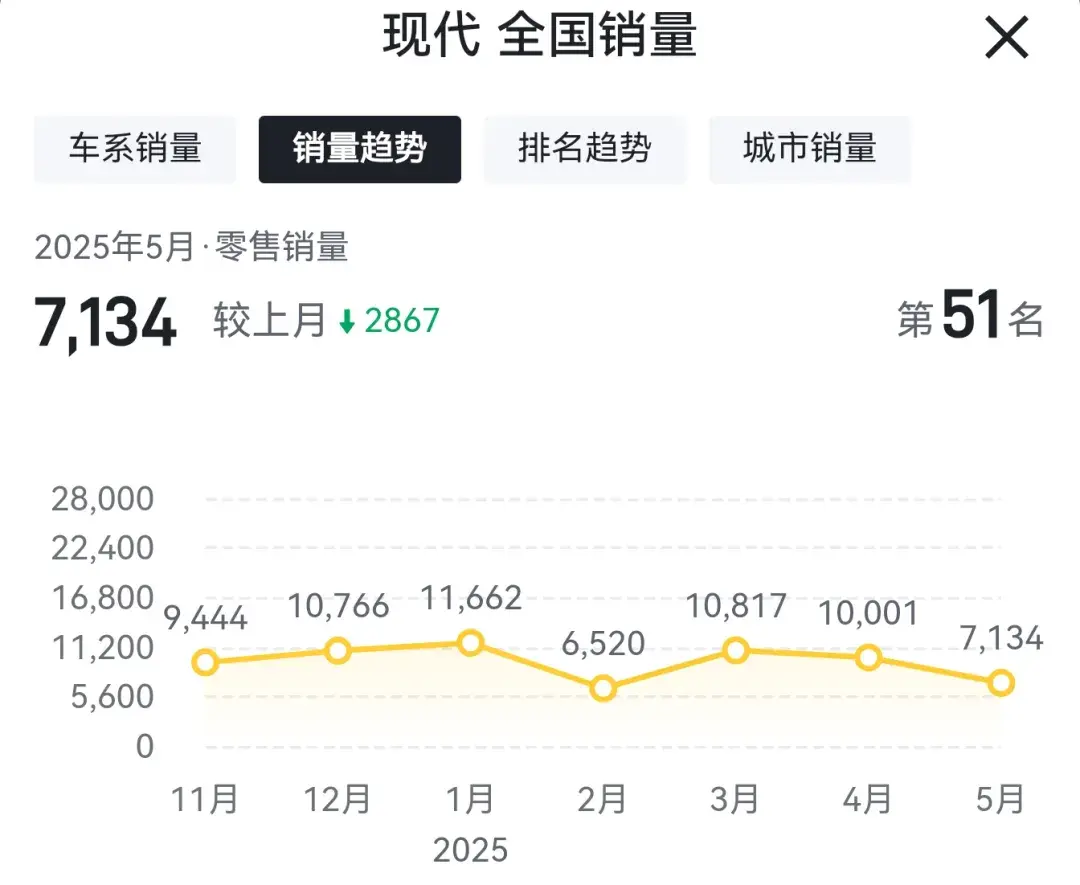Click the 11月 x-axis label
1080x885 pixels.
pos(205,800)
